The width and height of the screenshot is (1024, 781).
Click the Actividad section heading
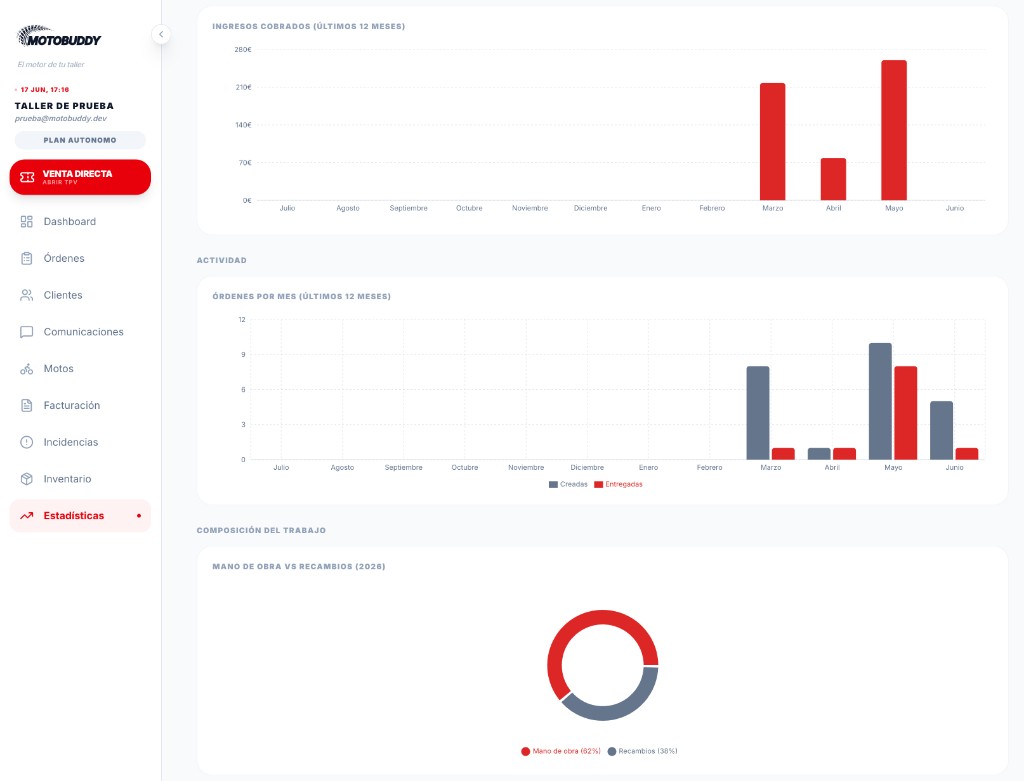[221, 261]
